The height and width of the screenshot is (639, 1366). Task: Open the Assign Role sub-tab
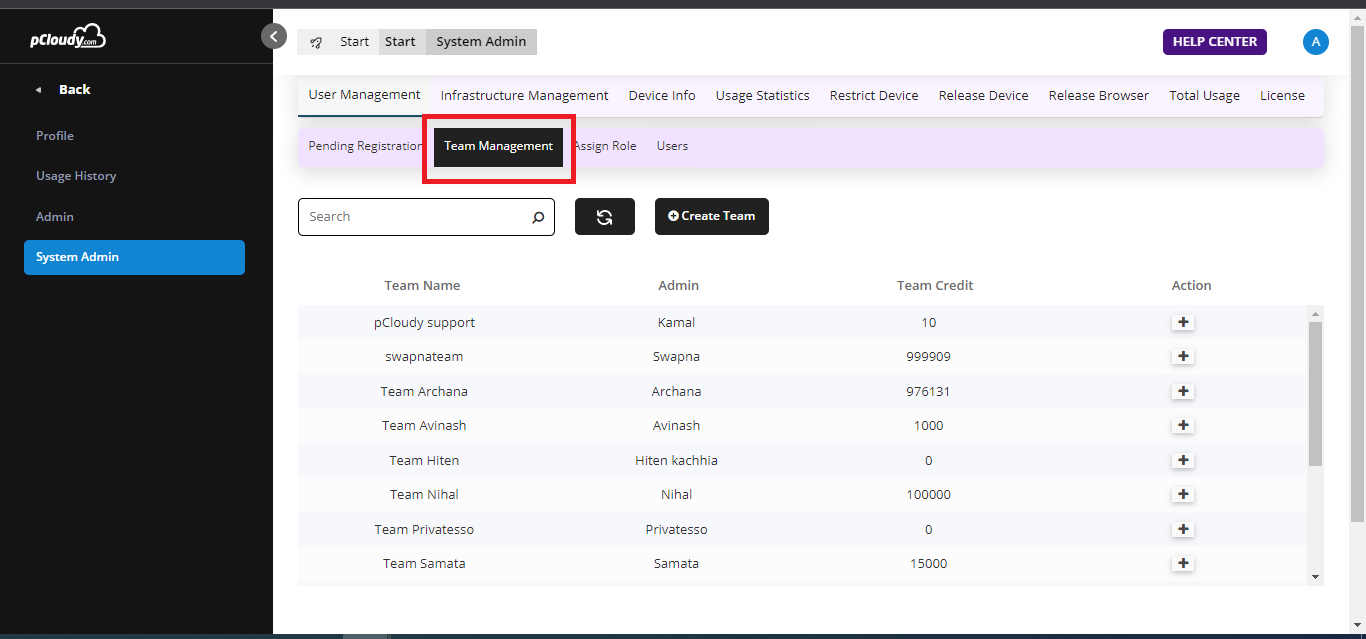605,146
